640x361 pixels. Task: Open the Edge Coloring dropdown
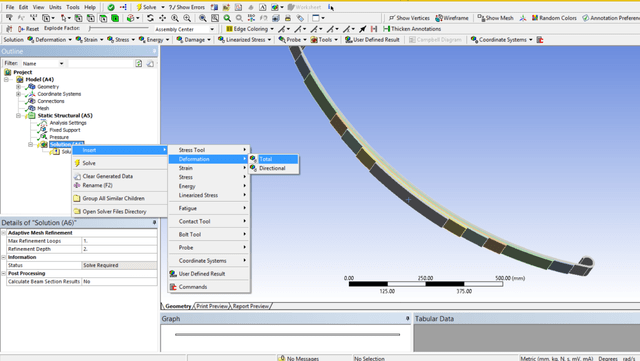tap(250, 29)
